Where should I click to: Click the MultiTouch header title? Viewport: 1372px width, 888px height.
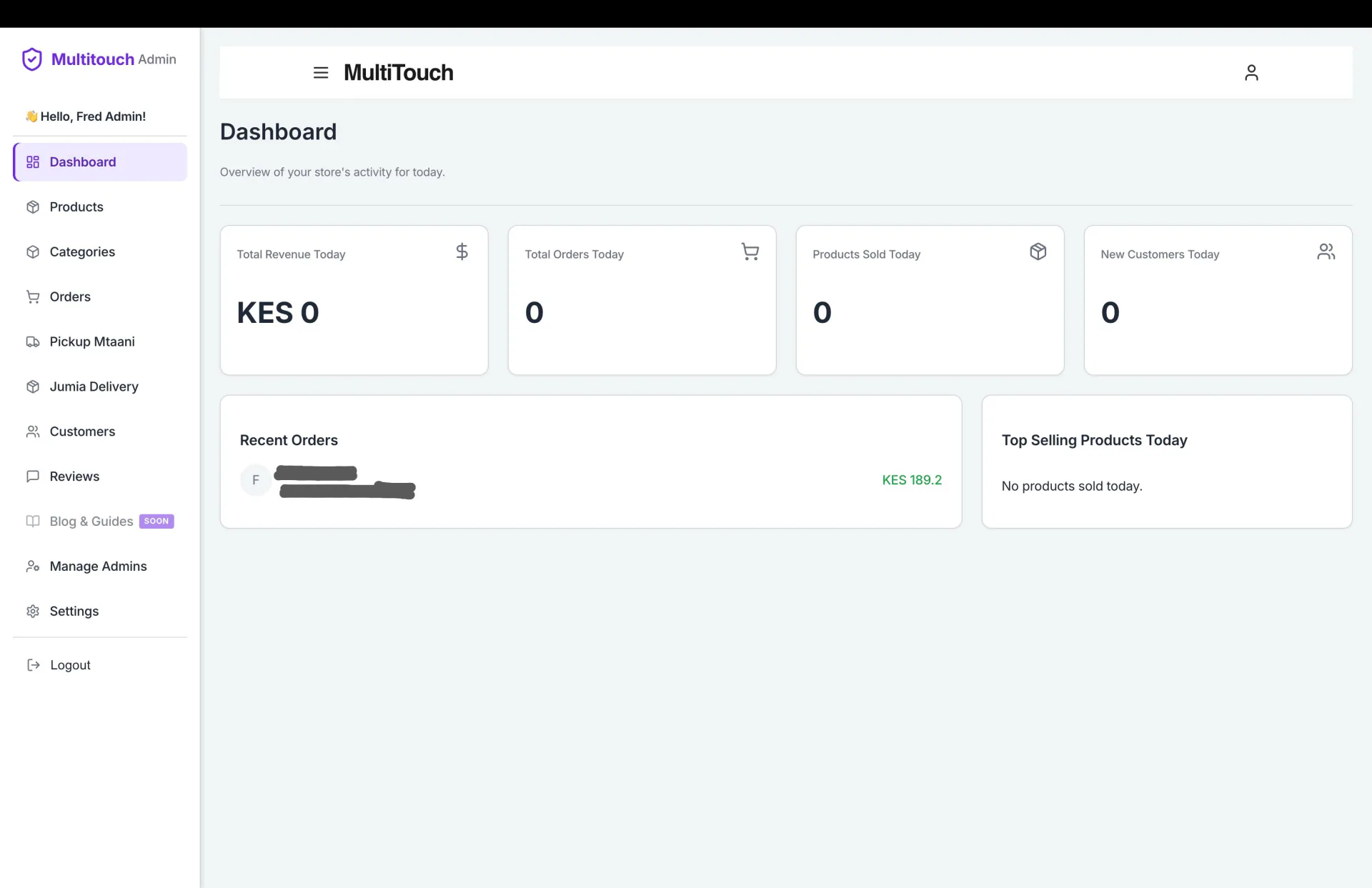point(398,73)
